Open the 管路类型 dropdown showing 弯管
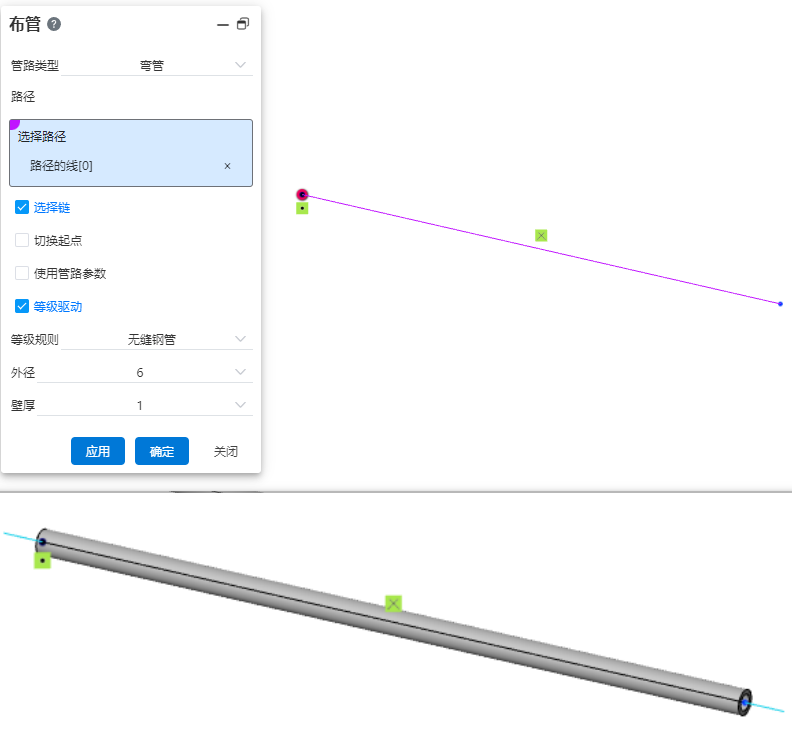Image resolution: width=792 pixels, height=737 pixels. coord(157,65)
